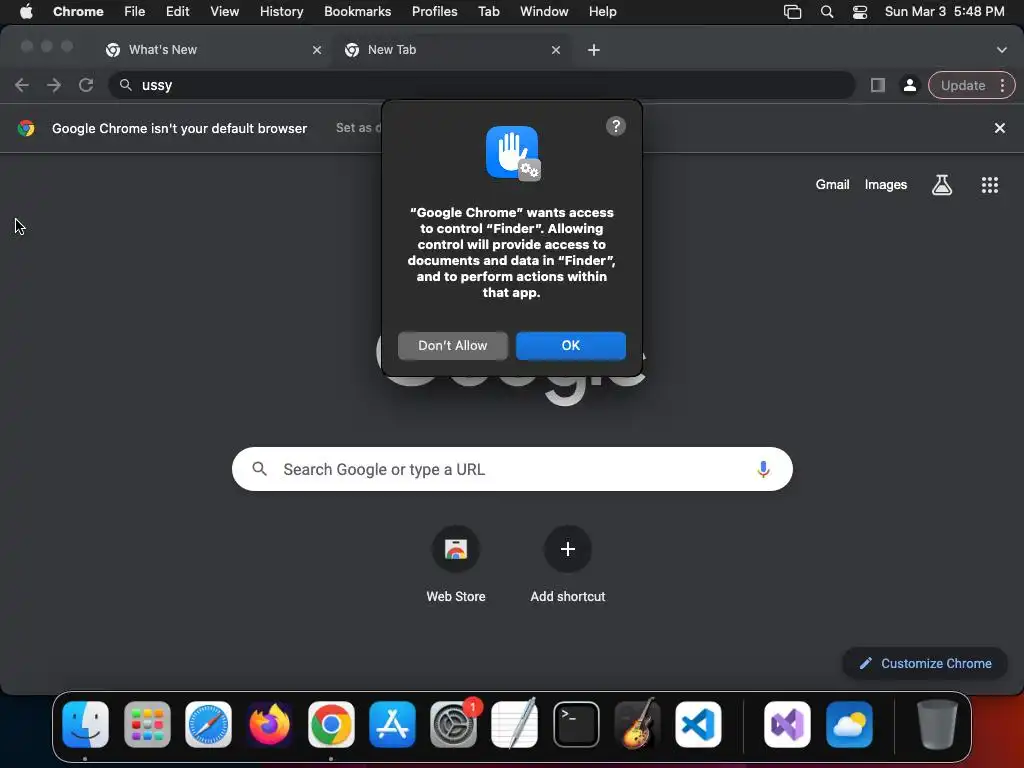Open Chrome's three-dot menu

click(x=1002, y=86)
